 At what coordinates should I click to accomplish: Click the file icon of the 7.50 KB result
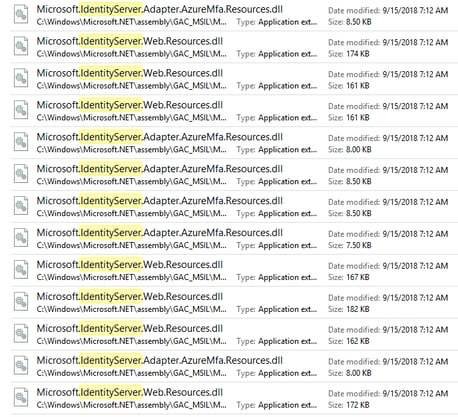pos(21,239)
